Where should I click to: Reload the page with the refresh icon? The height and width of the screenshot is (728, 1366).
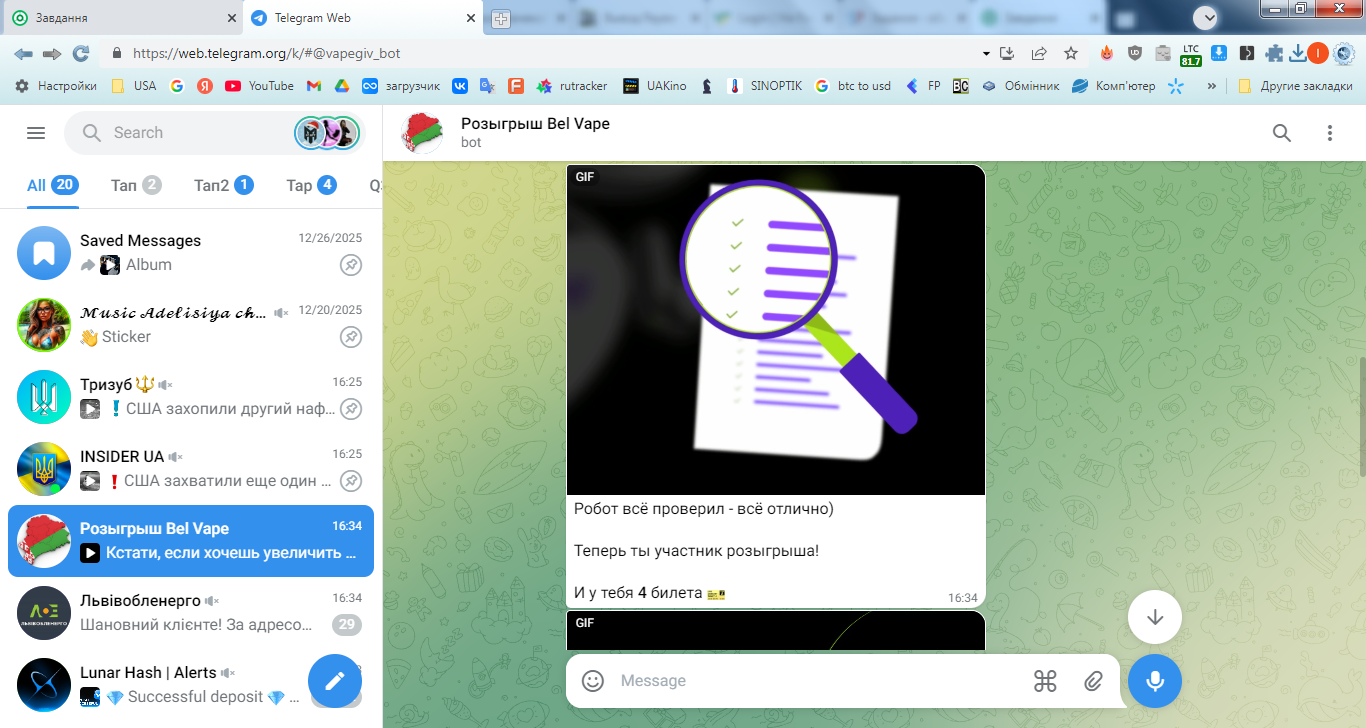[x=81, y=53]
